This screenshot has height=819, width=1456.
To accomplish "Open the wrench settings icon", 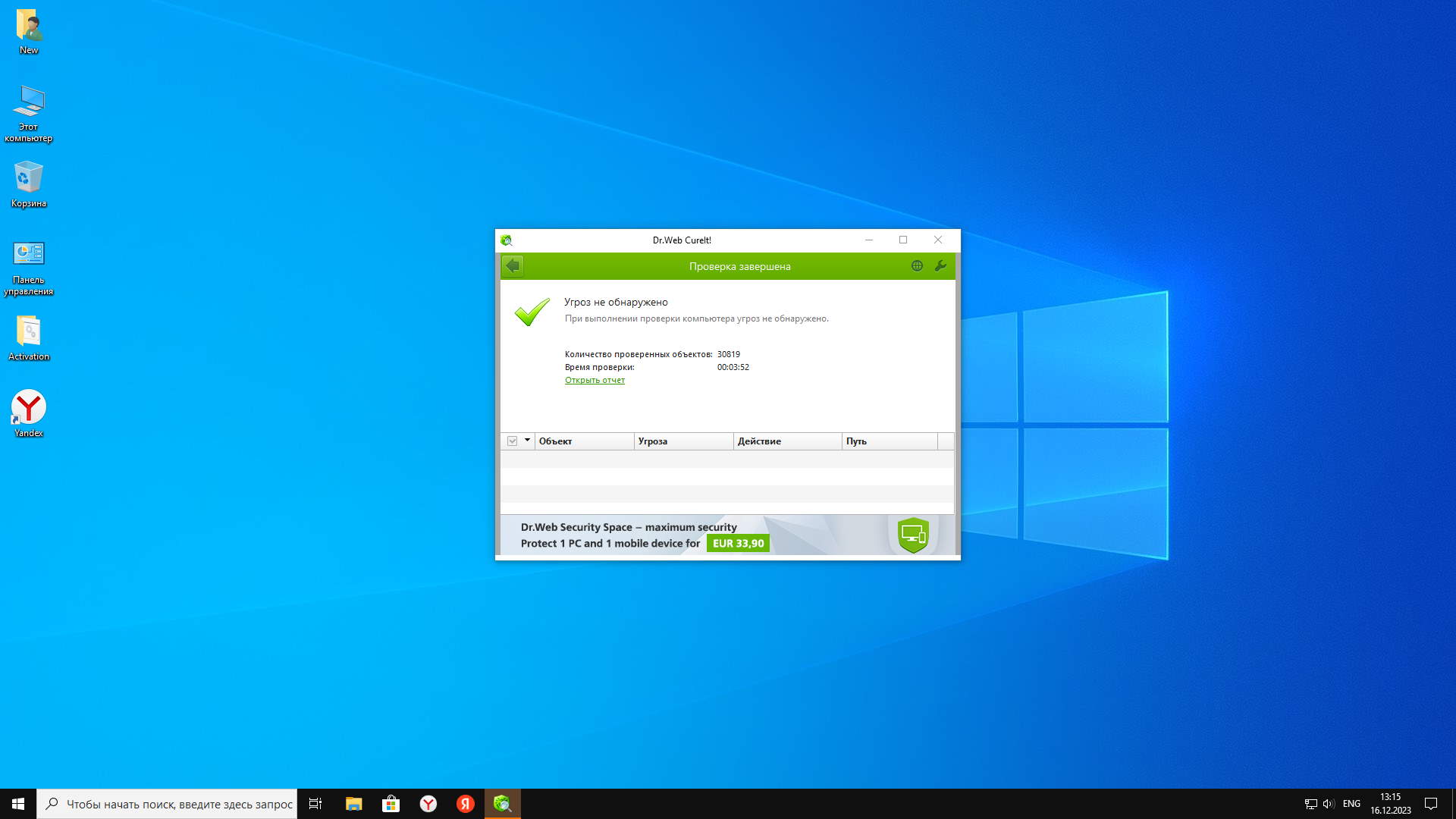I will 940,266.
